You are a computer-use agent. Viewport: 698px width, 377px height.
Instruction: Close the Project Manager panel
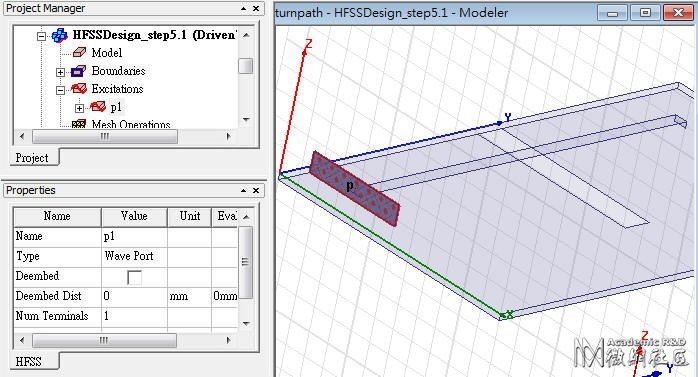point(256,8)
